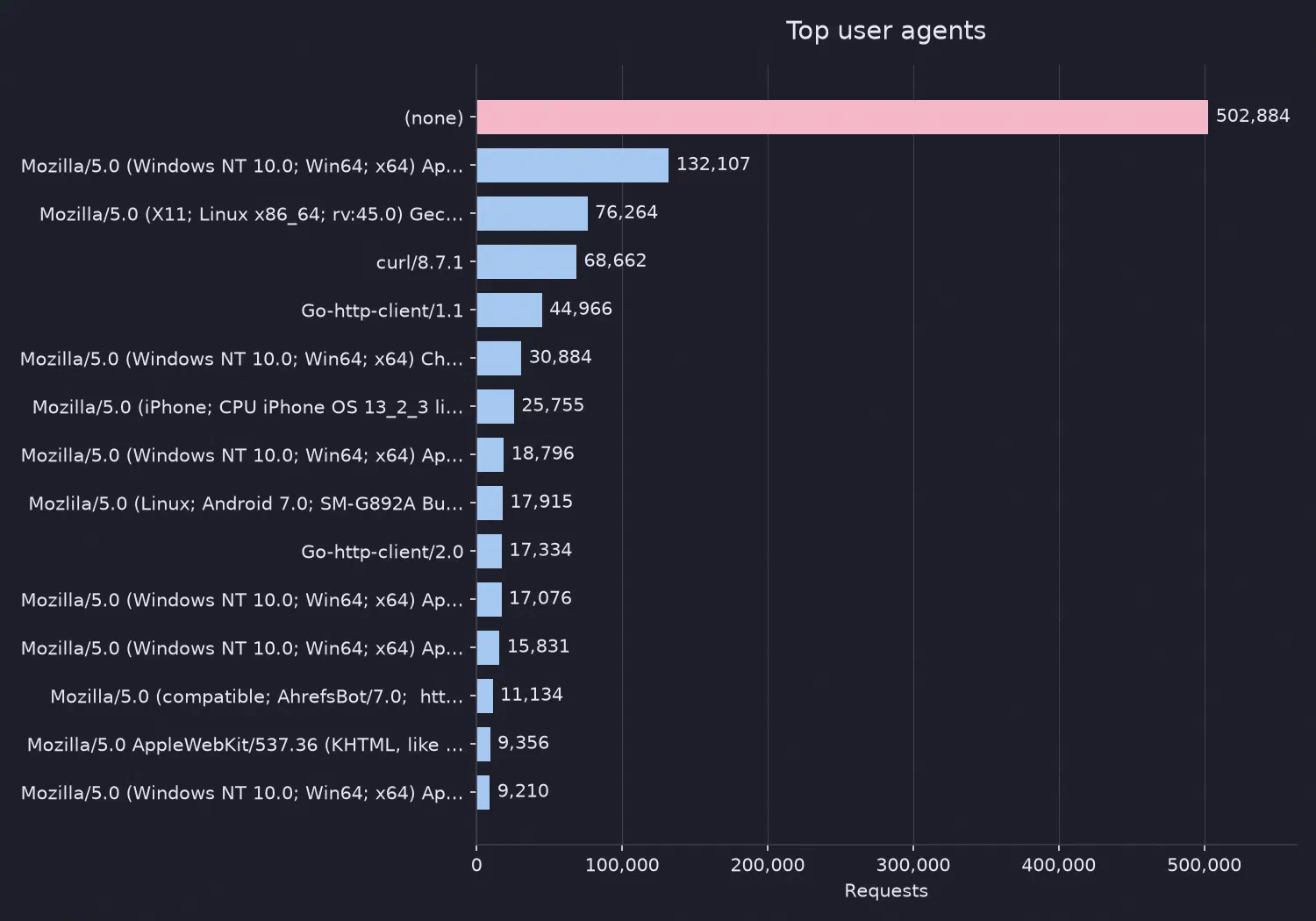Click the 17,076 value label

pos(540,598)
